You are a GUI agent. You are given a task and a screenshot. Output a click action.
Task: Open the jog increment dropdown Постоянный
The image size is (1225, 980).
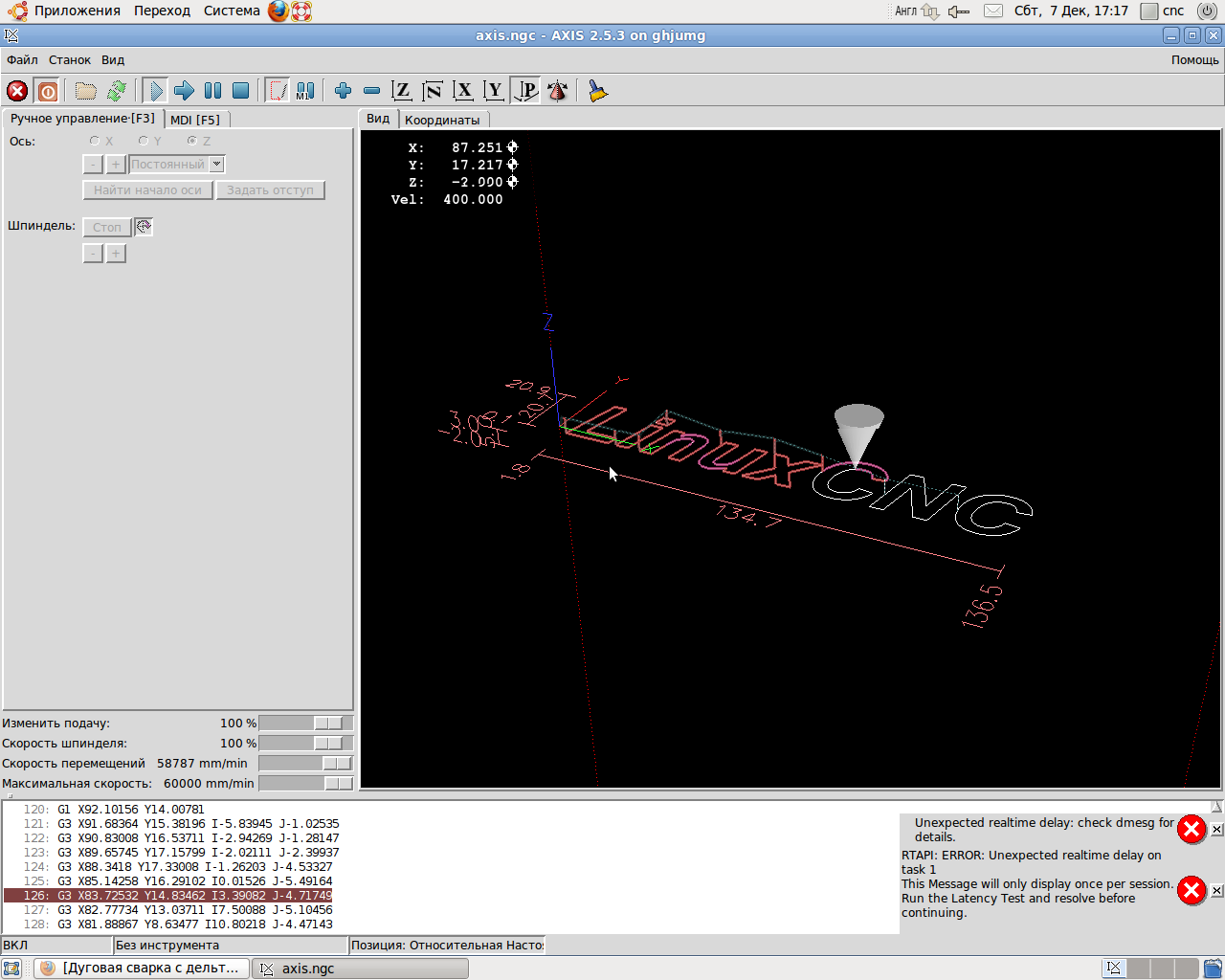point(217,165)
